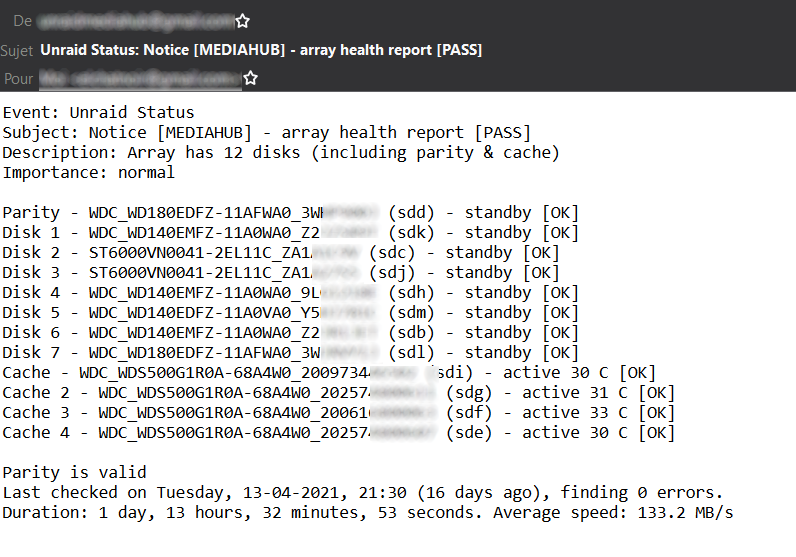
Task: Click the blurred sender email address
Action: click(x=137, y=21)
